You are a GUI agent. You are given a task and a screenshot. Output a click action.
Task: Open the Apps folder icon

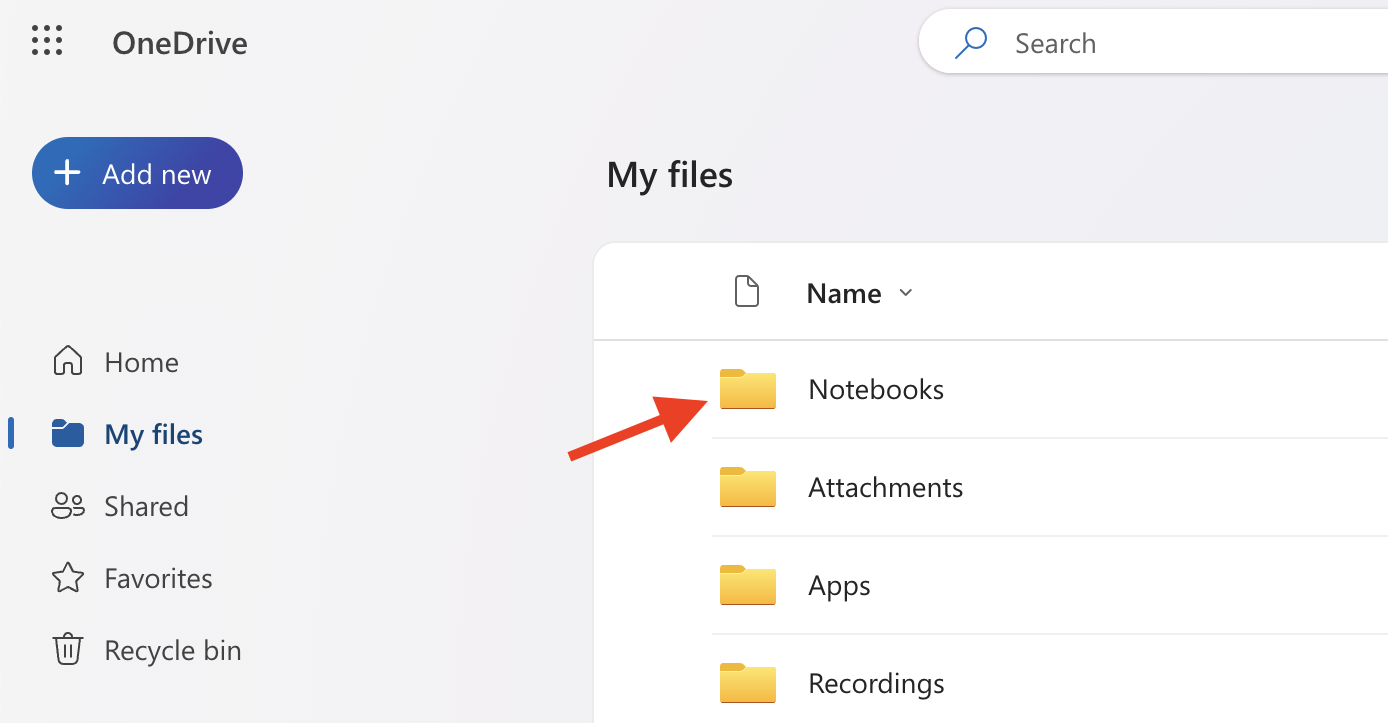coord(748,585)
